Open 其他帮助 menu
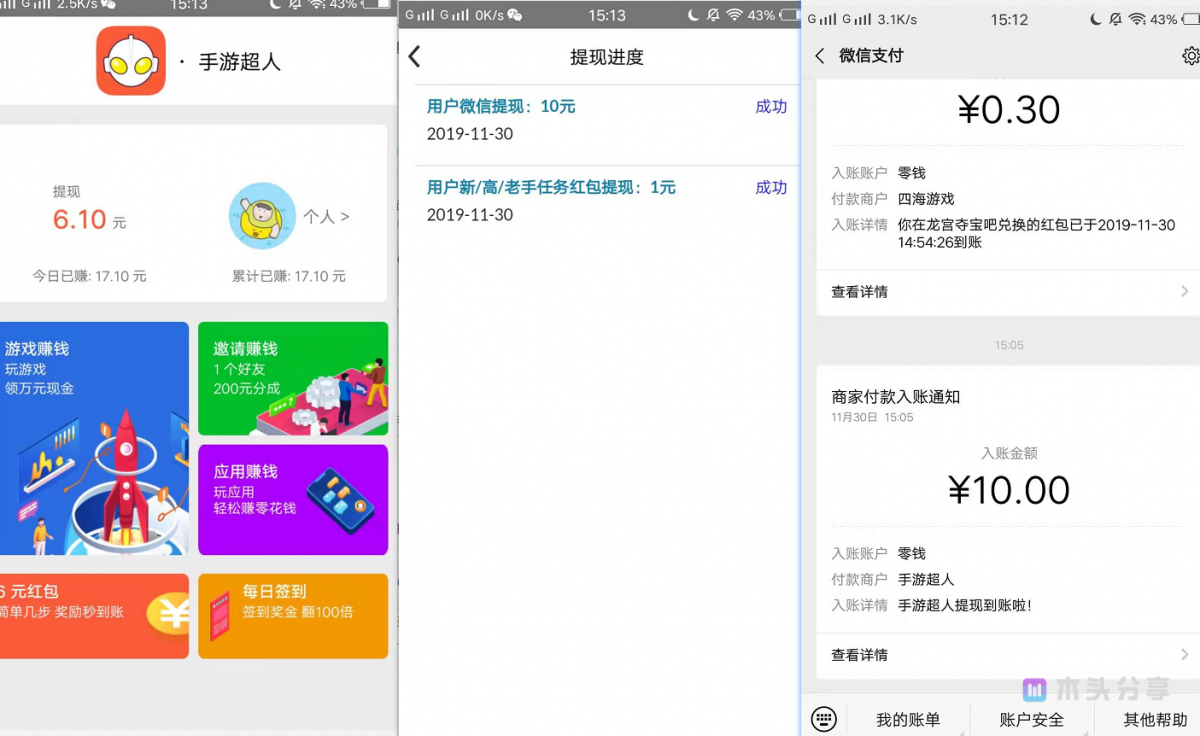This screenshot has width=1200, height=736. pos(1155,720)
